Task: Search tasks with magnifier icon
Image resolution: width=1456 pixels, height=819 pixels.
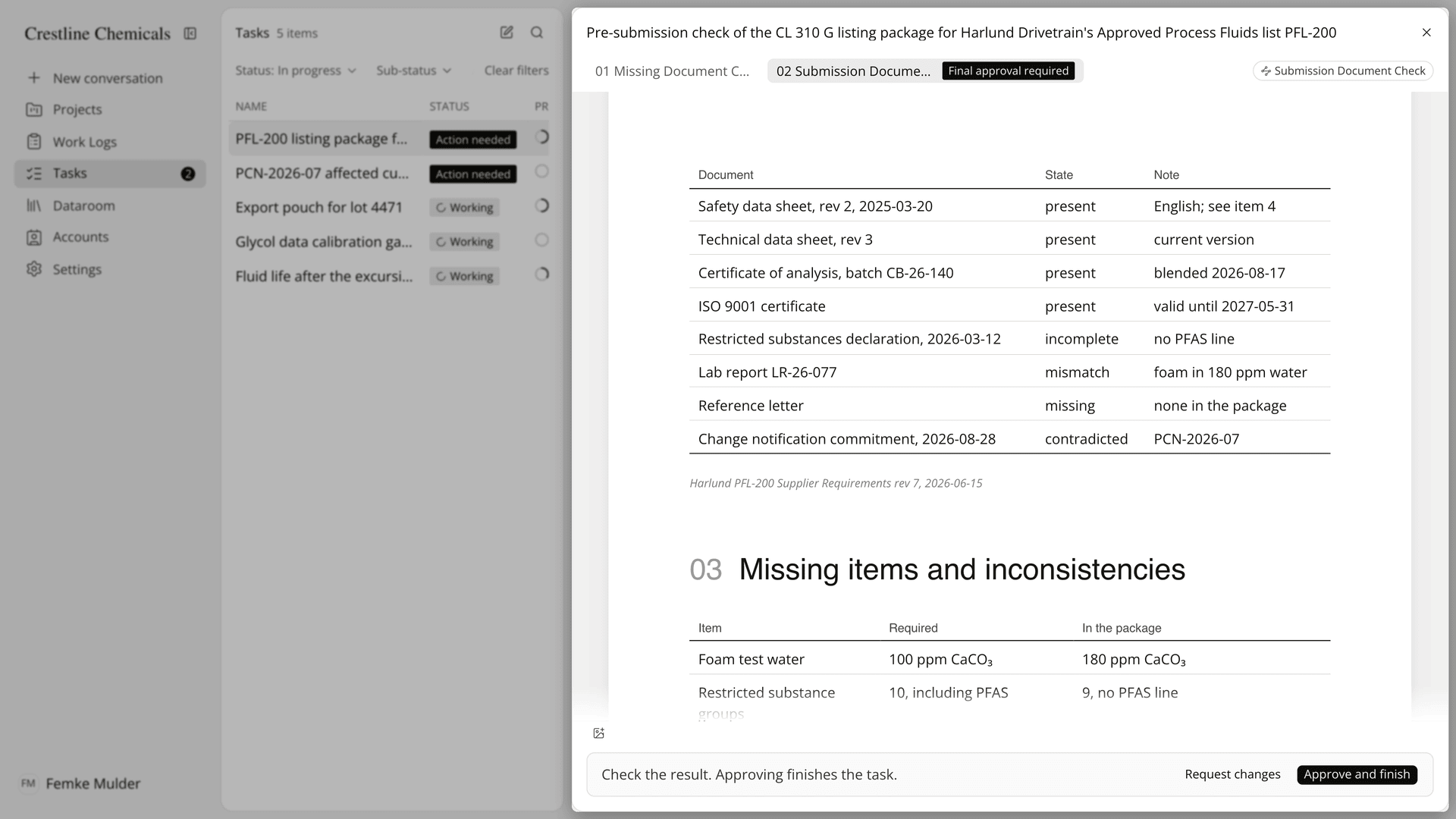Action: click(x=537, y=32)
